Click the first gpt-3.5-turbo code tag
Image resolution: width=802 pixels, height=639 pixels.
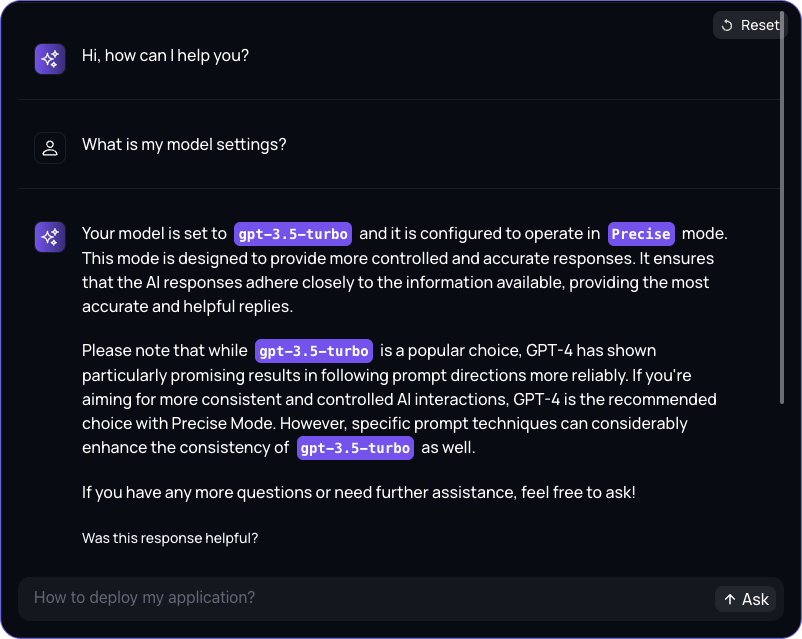(293, 234)
